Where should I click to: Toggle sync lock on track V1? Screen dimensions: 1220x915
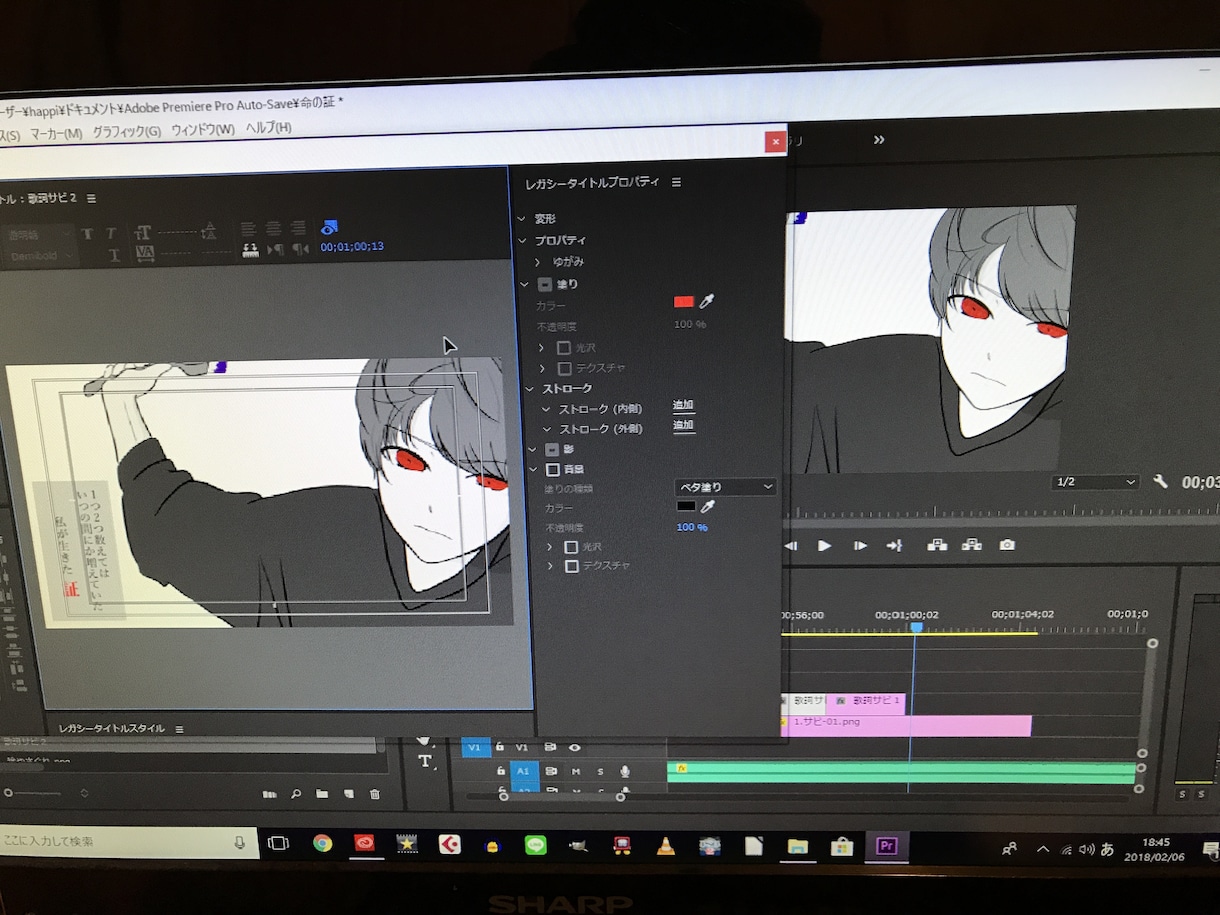[x=550, y=747]
